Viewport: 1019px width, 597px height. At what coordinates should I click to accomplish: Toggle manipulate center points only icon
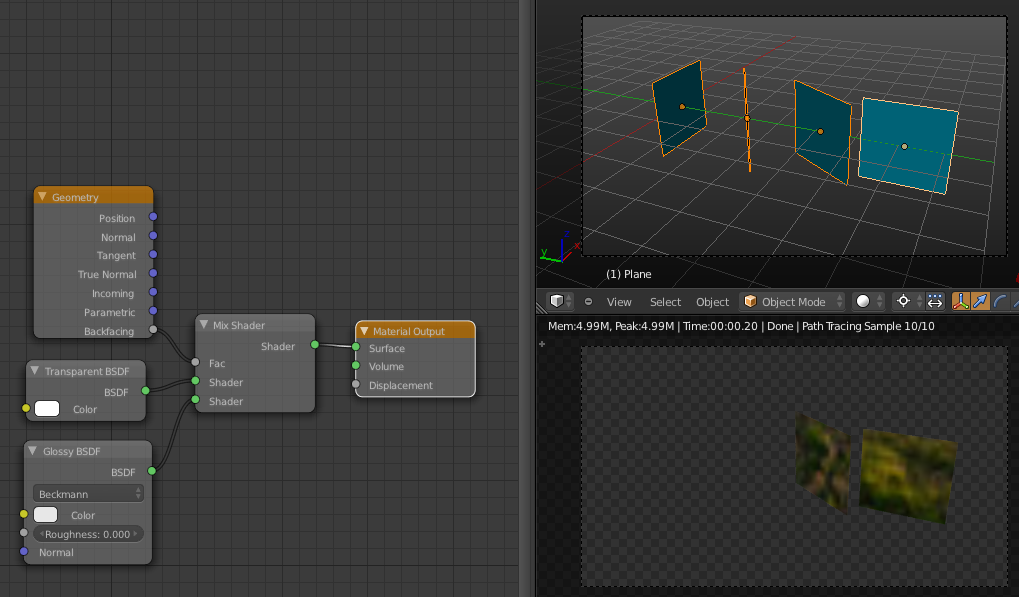(935, 301)
